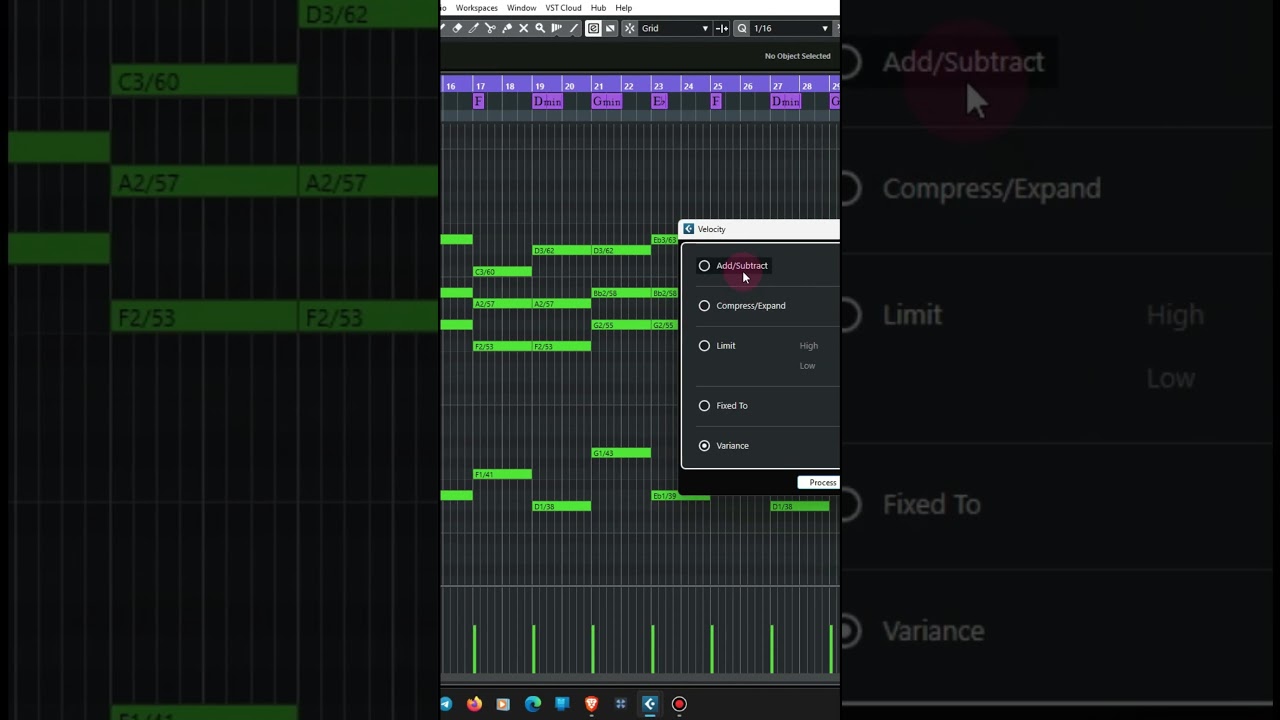Click the Process button in Velocity dialog
Image resolution: width=1280 pixels, height=720 pixels.
tap(819, 483)
